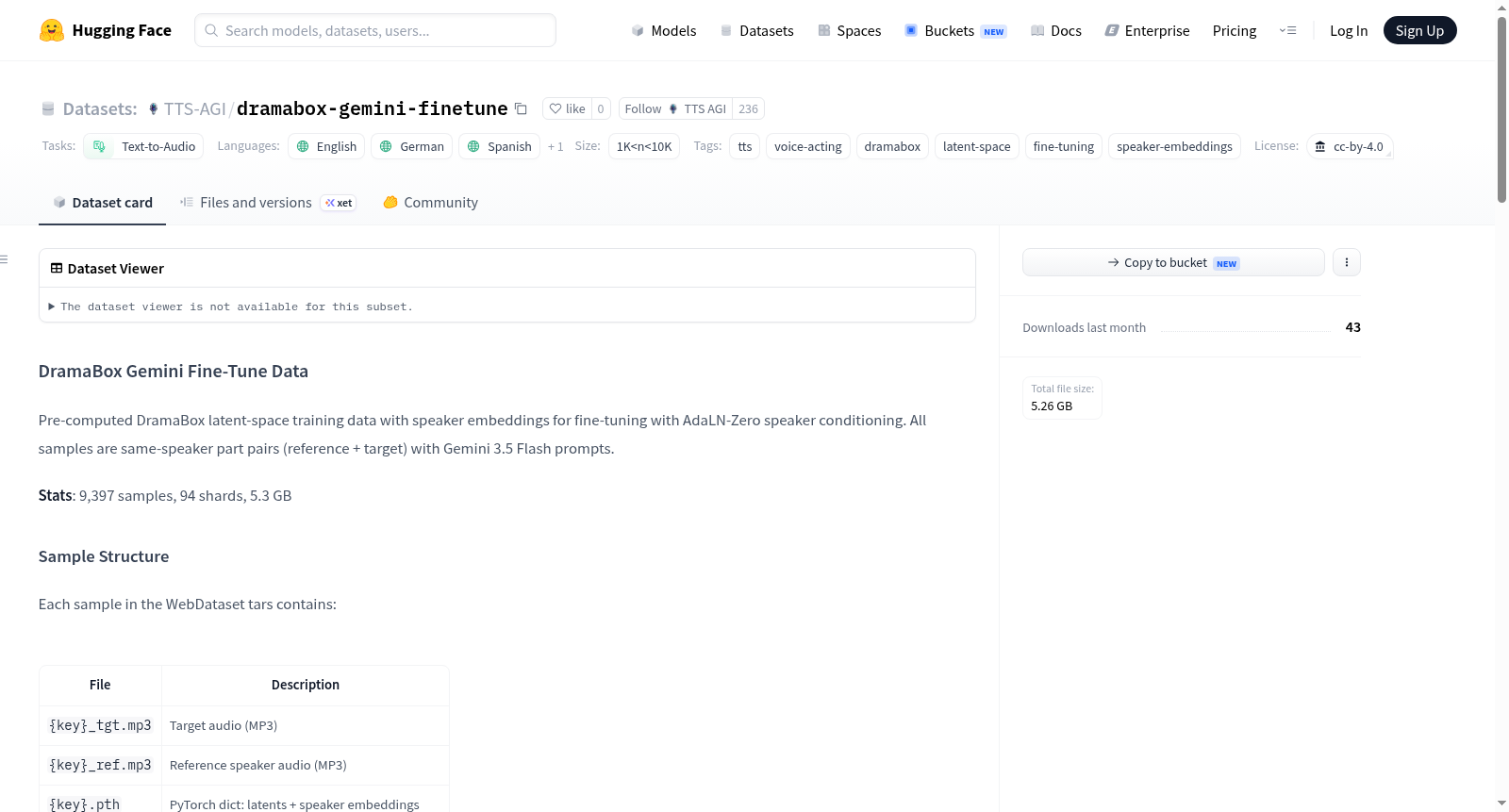Follow the TTS AGI organization

tap(675, 108)
